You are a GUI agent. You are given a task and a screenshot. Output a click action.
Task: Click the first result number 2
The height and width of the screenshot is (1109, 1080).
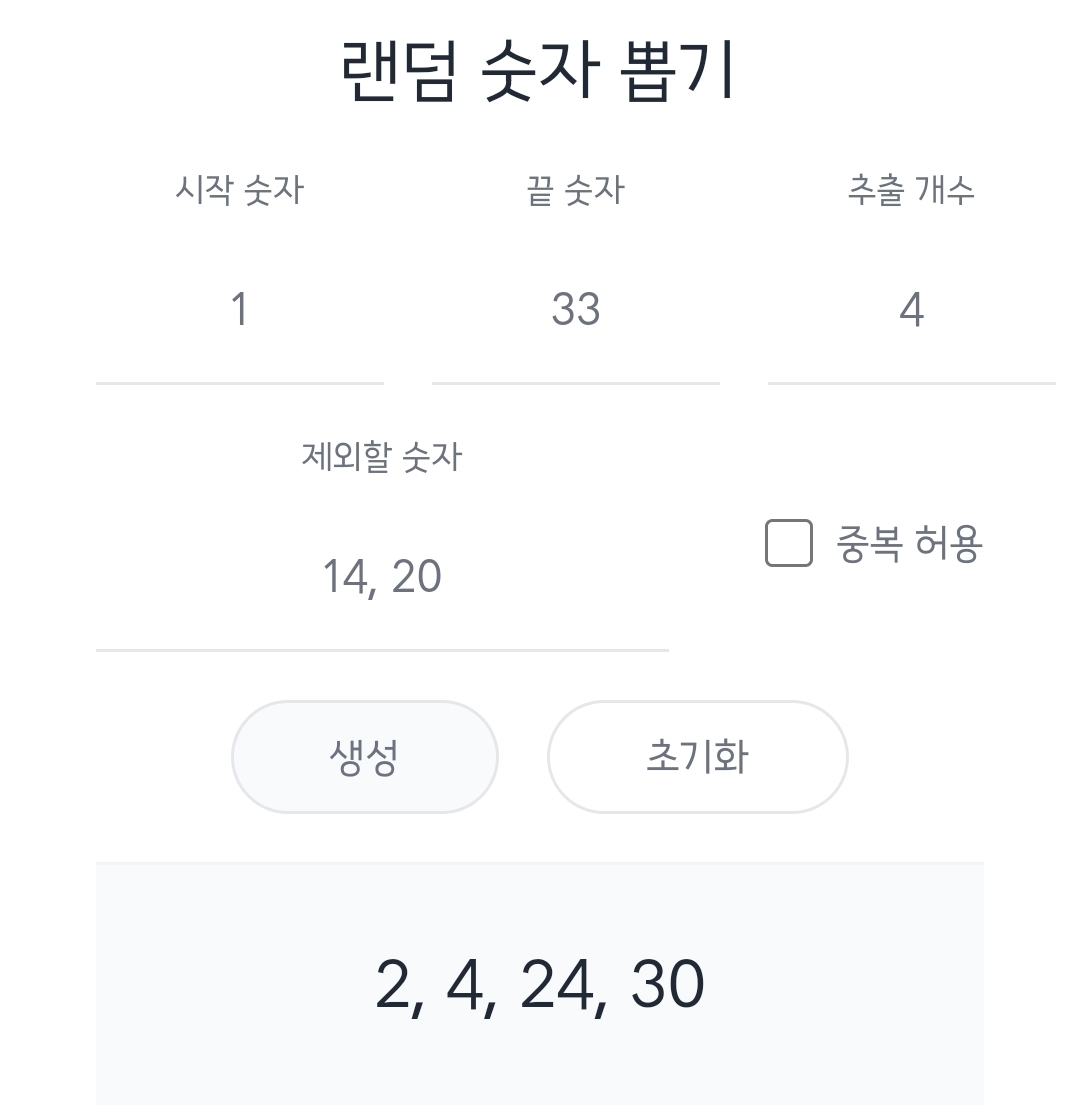[393, 985]
